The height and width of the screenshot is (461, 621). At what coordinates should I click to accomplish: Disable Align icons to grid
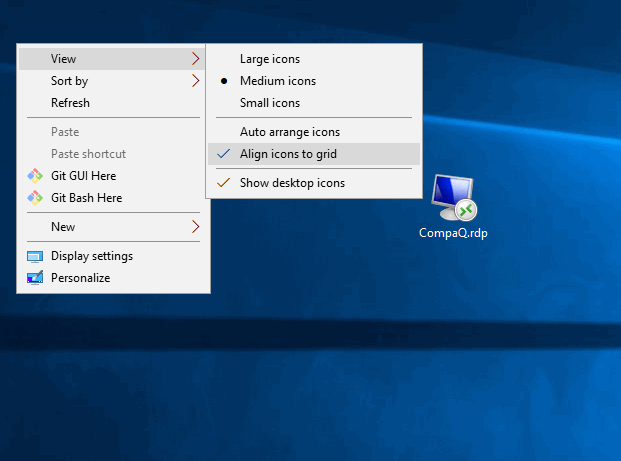pos(288,154)
